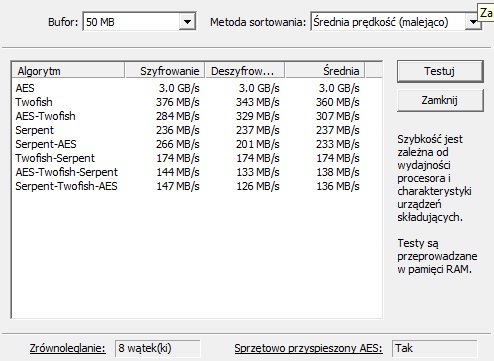This screenshot has width=494, height=361.
Task: Select the Serpent-AES row
Action: (188, 144)
